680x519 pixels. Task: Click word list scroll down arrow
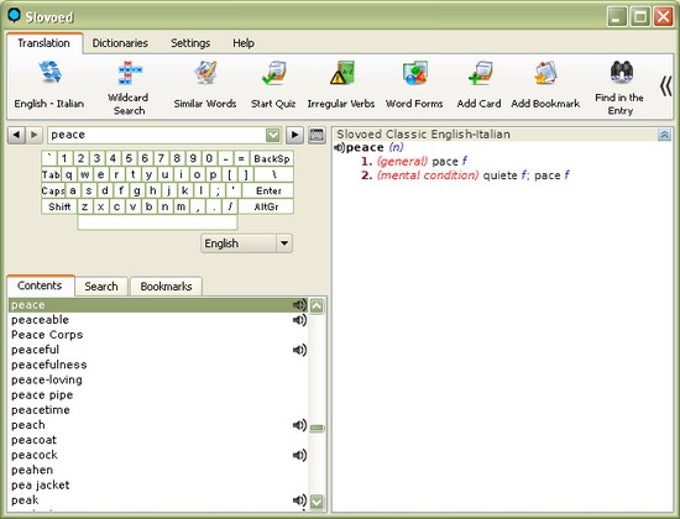[317, 502]
